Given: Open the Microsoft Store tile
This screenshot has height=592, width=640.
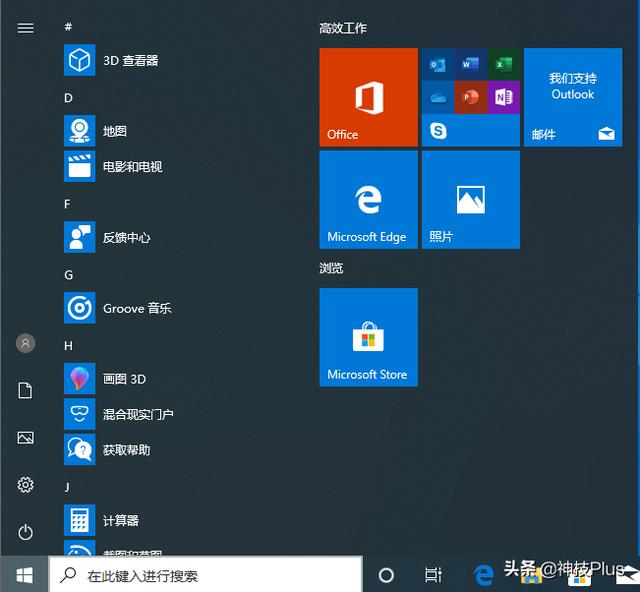Looking at the screenshot, I should pyautogui.click(x=369, y=337).
